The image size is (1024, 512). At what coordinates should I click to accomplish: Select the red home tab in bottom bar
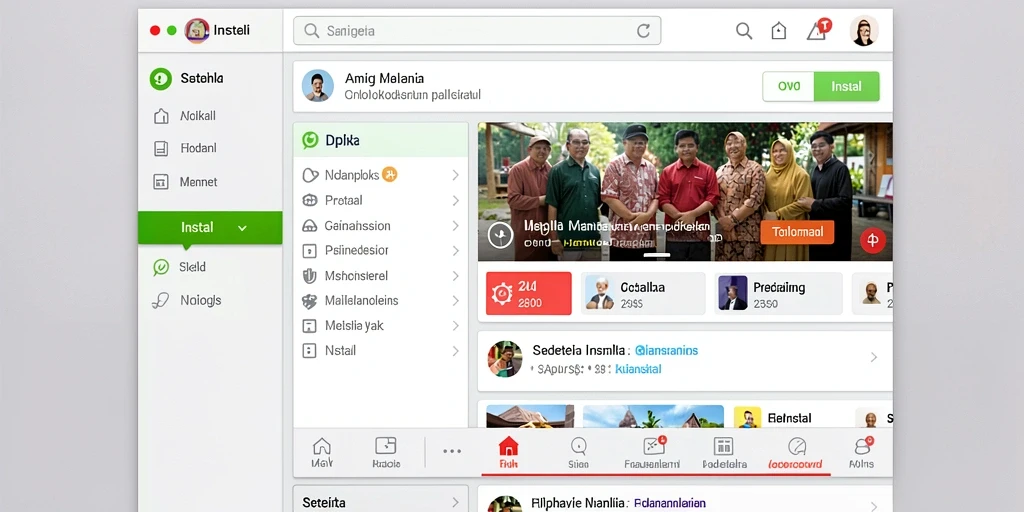coord(508,453)
